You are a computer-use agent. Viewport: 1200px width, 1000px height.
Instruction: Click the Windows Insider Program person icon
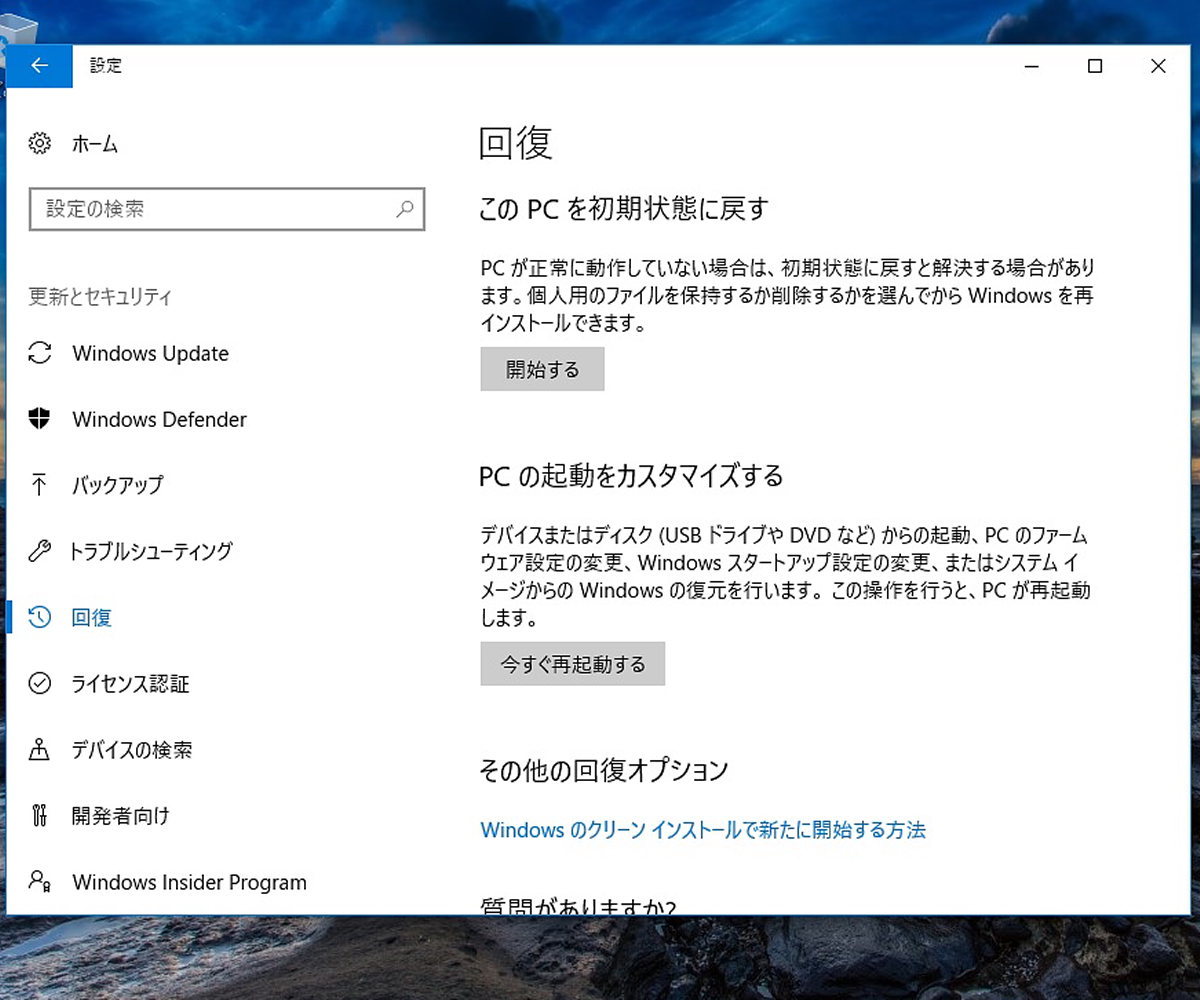tap(39, 881)
